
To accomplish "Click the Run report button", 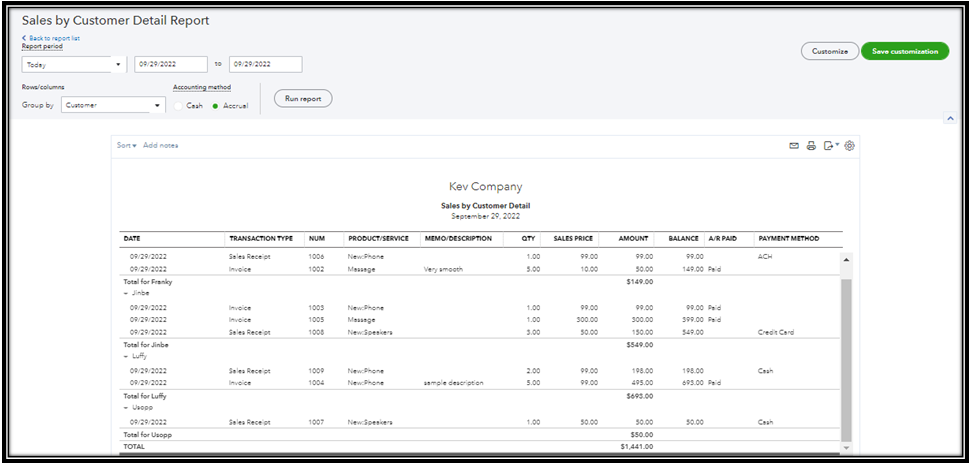I will click(303, 99).
